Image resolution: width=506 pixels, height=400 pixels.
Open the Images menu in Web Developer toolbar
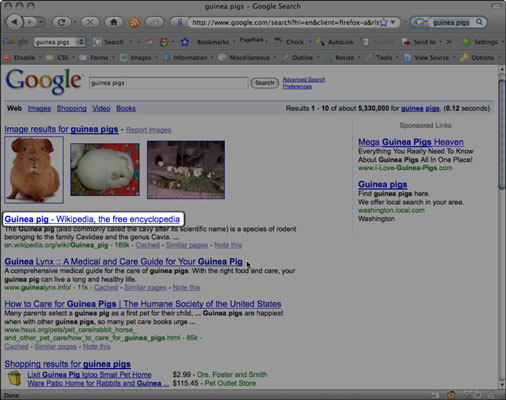(138, 58)
